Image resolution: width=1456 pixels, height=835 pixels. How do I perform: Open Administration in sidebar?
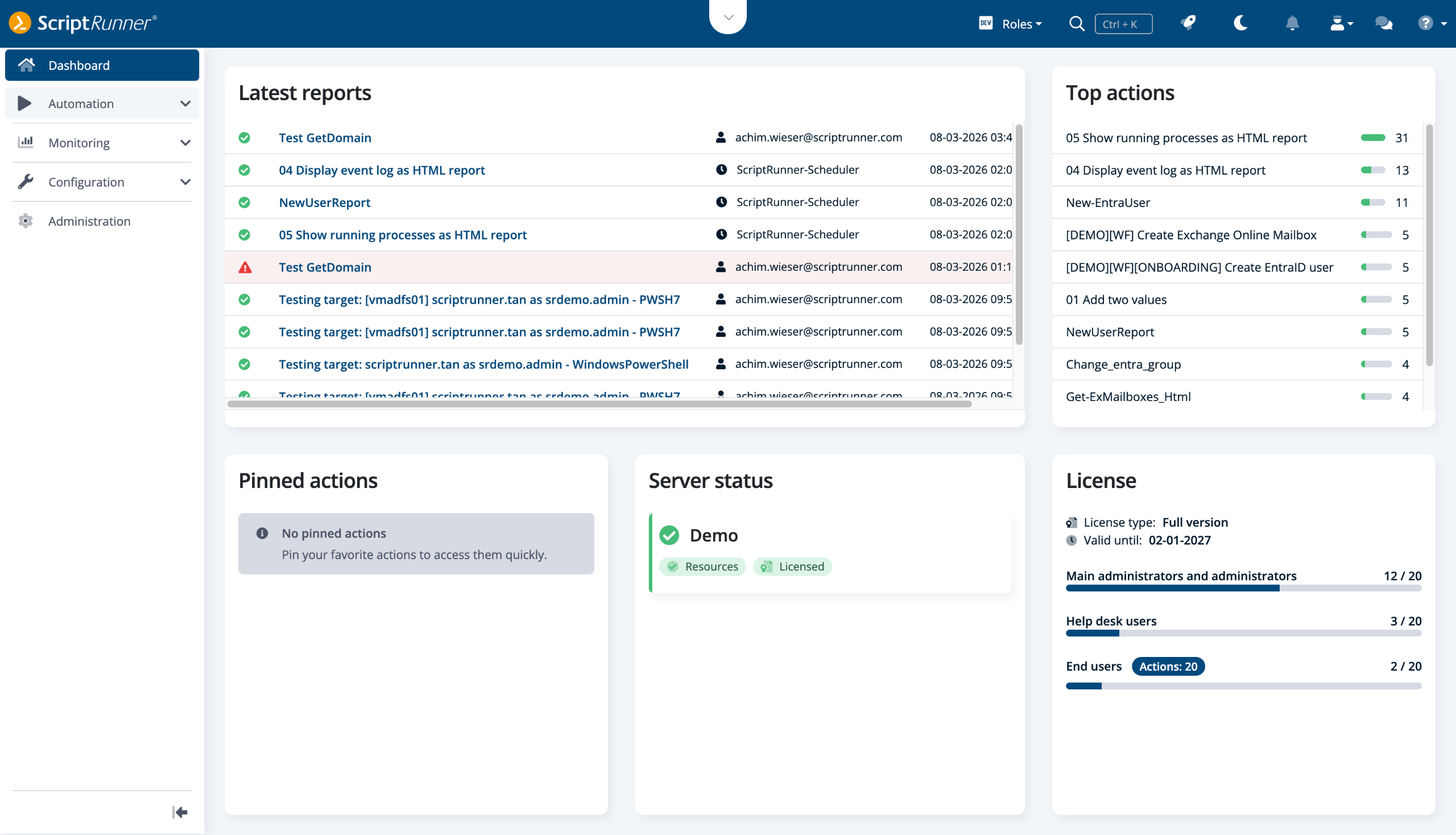coord(102,221)
